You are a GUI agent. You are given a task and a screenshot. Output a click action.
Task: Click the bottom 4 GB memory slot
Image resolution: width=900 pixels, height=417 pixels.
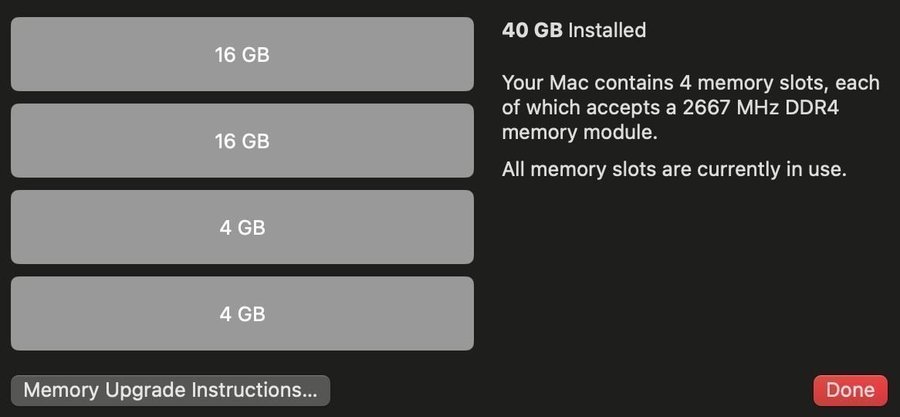point(242,314)
